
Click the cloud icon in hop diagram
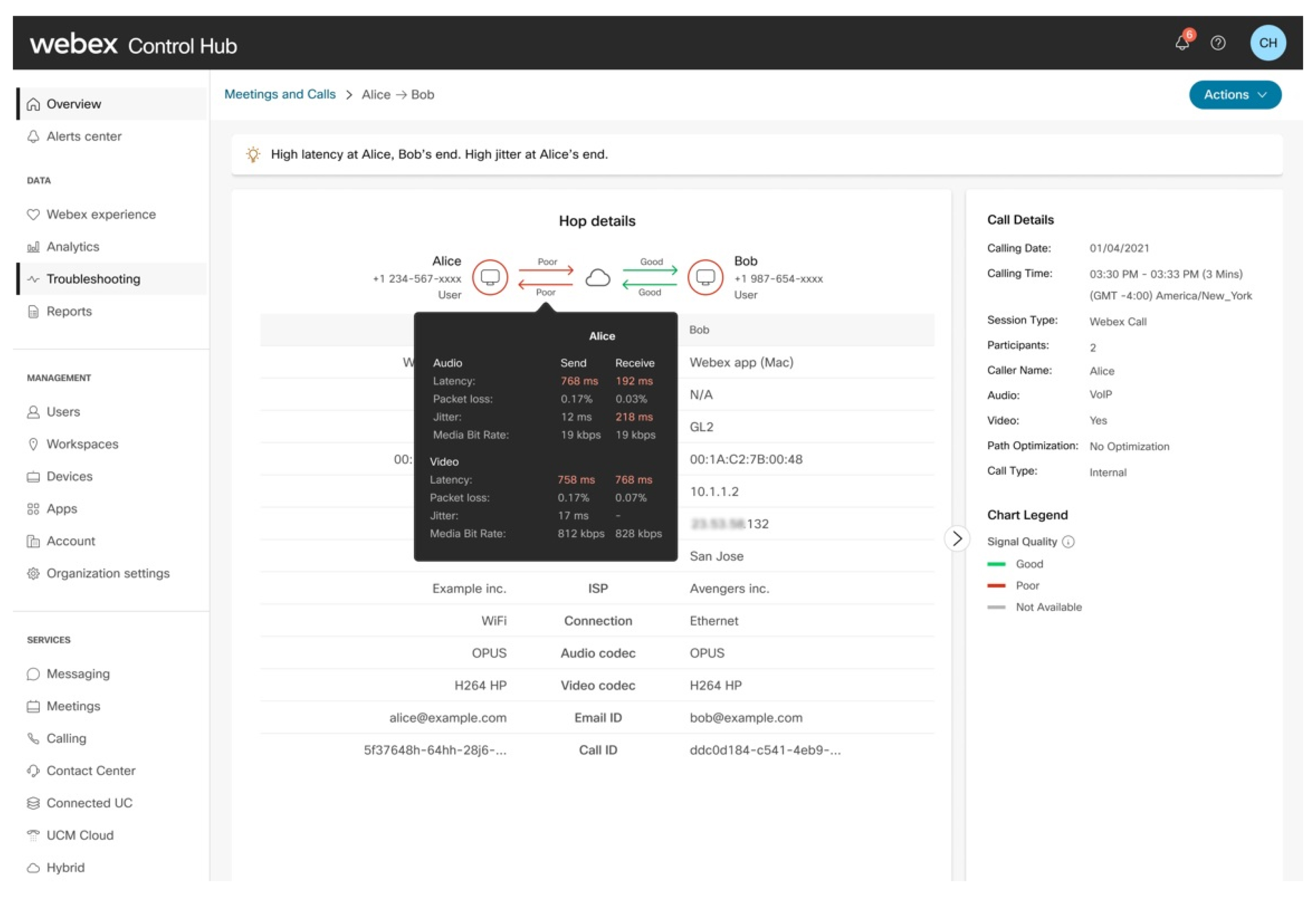pos(597,278)
